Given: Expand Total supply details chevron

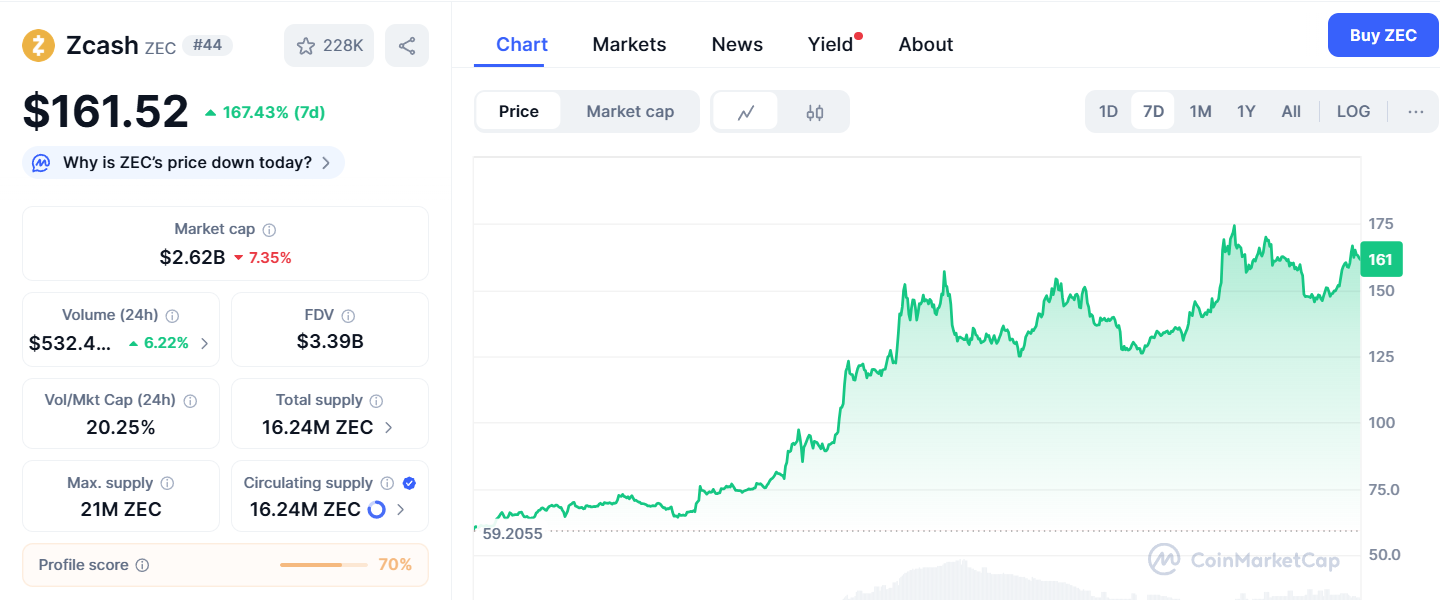Looking at the screenshot, I should click(x=389, y=428).
